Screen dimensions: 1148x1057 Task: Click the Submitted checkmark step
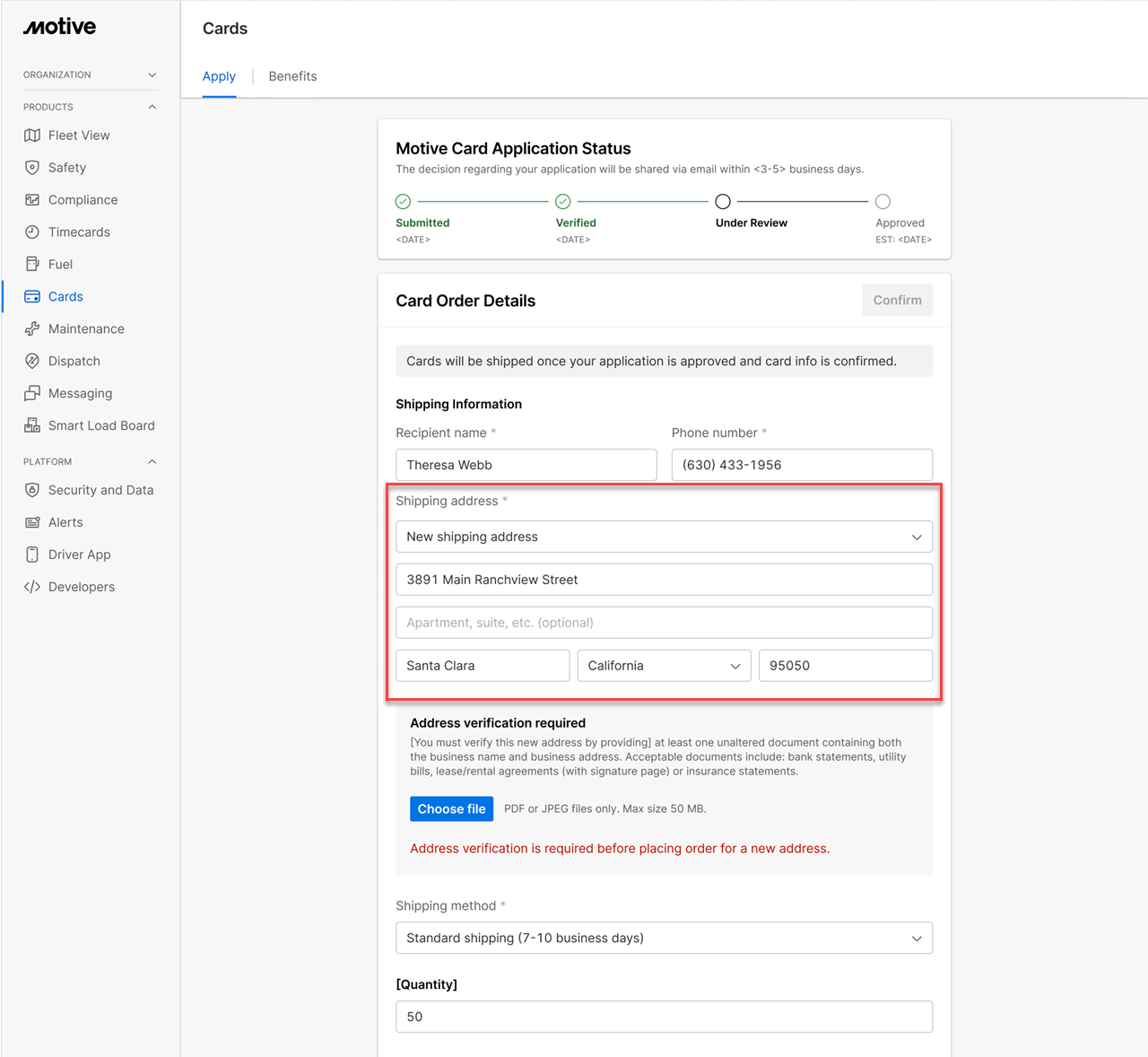point(404,202)
